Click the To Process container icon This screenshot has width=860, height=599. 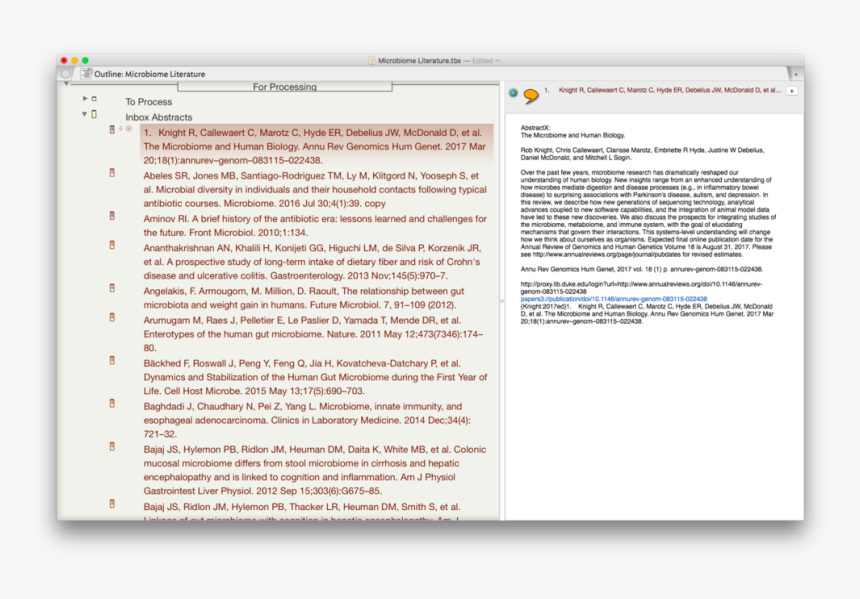click(x=94, y=99)
